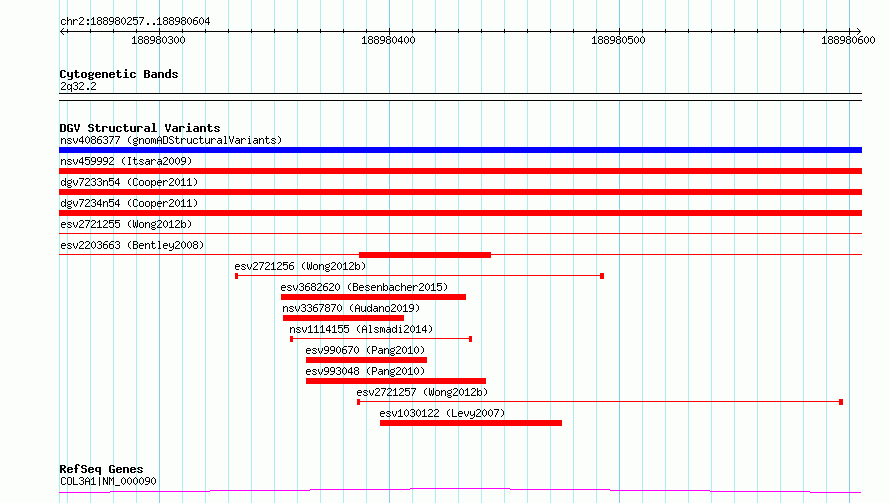890x503 pixels.
Task: Click the esv1030122 (Levy2007) label
Action: coord(442,413)
